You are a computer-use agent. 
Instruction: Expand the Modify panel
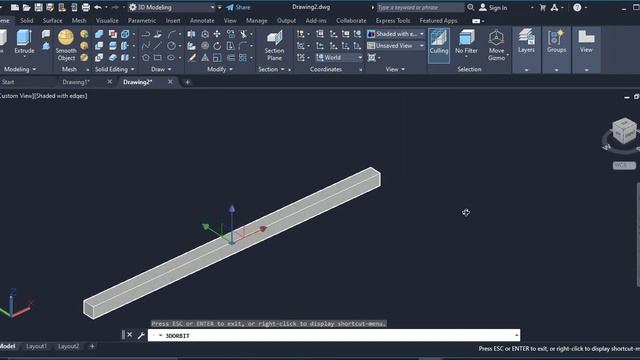pos(220,69)
